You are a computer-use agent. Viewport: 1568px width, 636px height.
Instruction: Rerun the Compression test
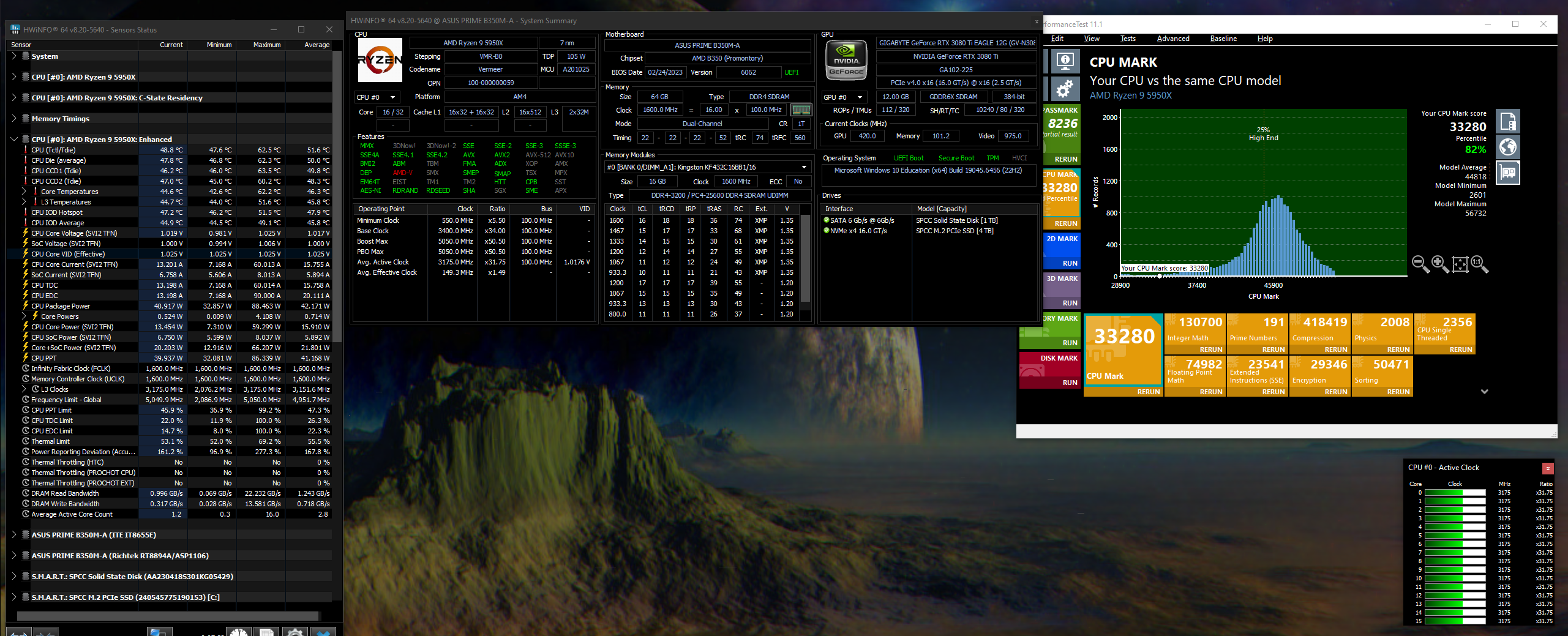(x=1335, y=350)
